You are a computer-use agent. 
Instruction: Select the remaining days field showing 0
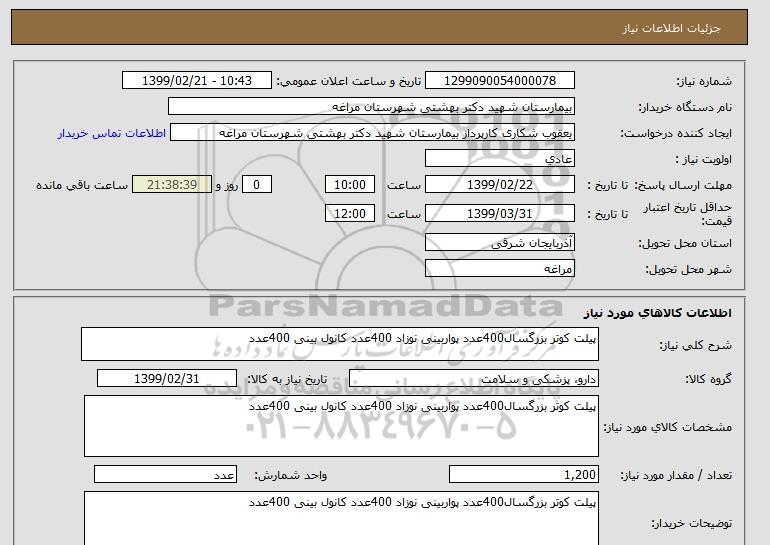pos(258,185)
